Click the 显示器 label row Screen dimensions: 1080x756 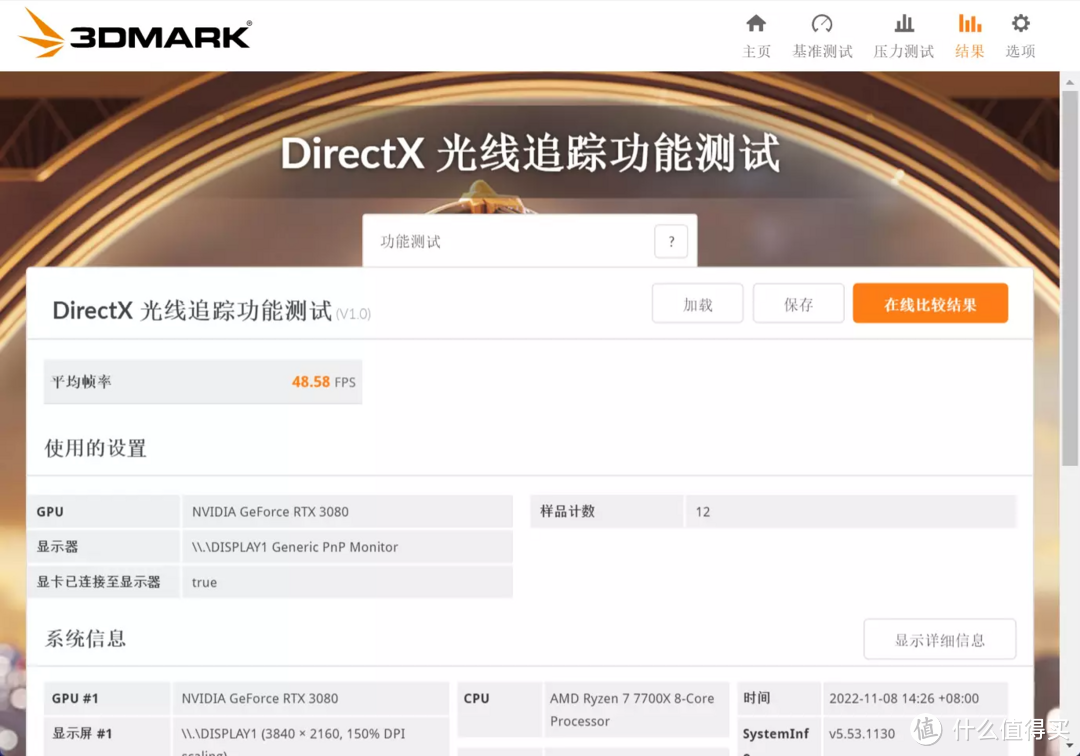click(x=103, y=547)
